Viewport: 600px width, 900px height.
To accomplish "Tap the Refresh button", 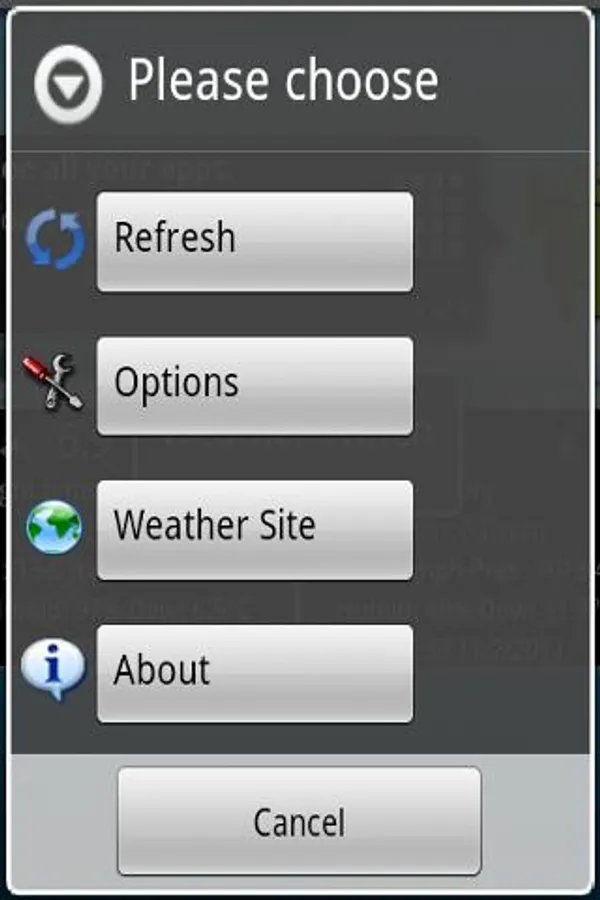I will [255, 242].
